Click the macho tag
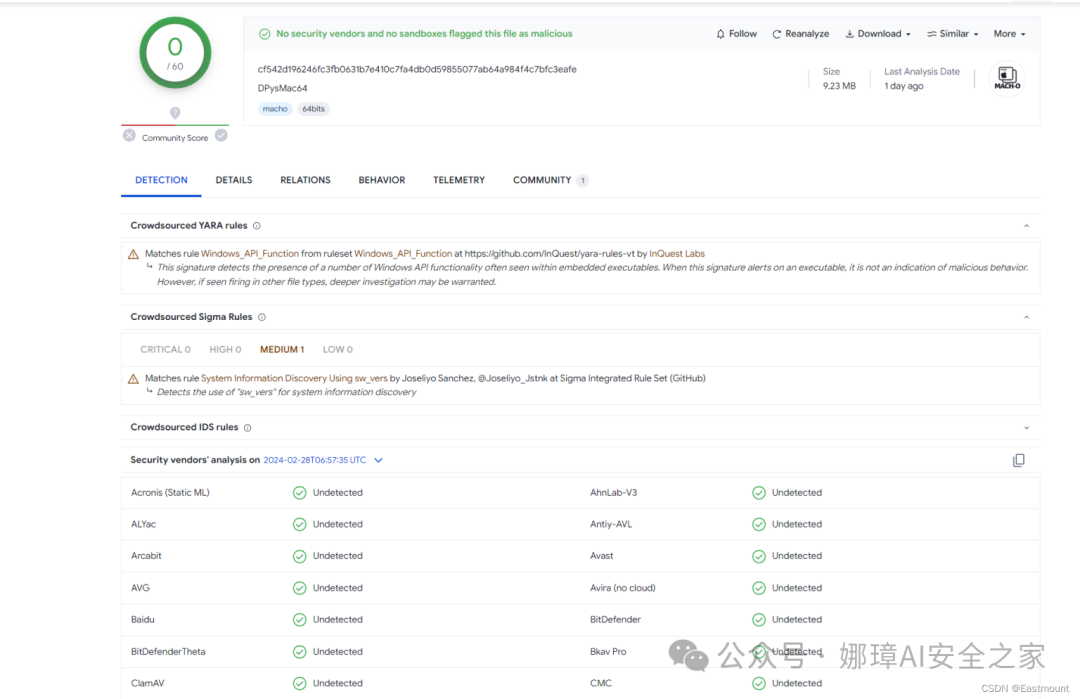 coord(275,109)
